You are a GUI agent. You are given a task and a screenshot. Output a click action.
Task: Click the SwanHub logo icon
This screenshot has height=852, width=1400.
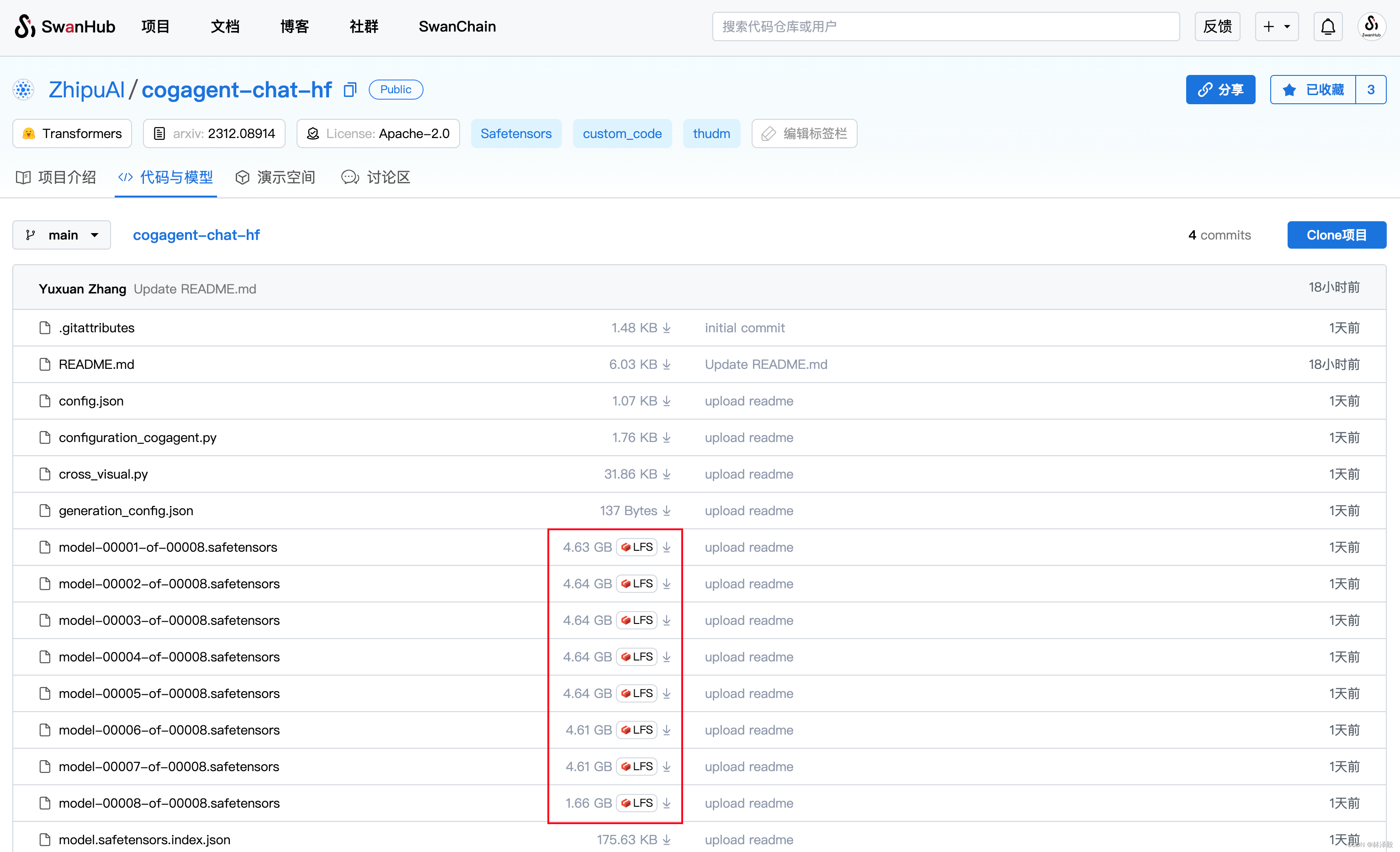(24, 26)
